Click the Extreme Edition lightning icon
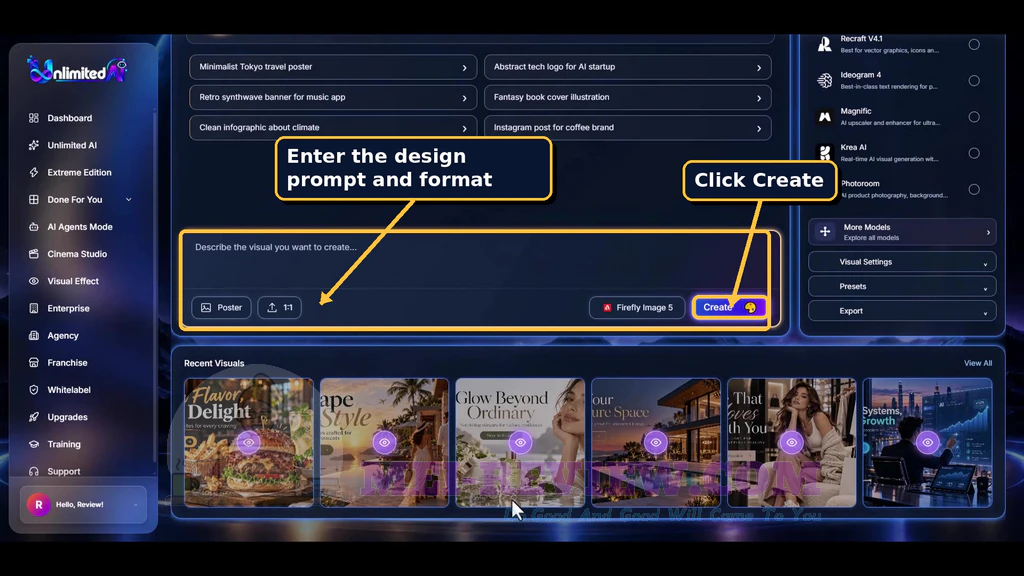The image size is (1024, 576). [34, 172]
